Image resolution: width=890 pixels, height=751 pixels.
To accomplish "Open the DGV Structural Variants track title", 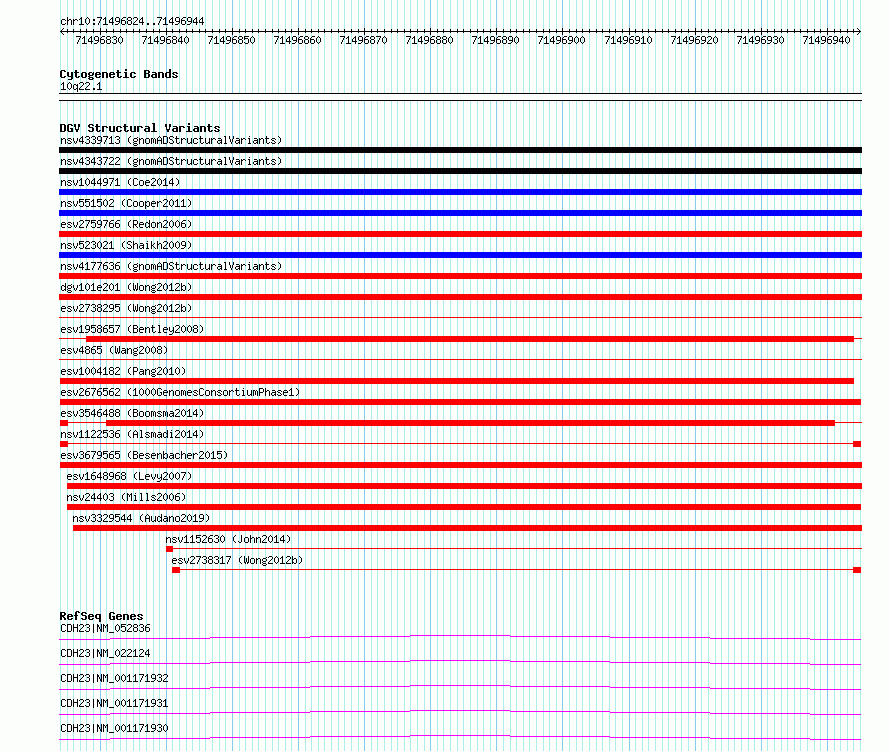I will 140,128.
